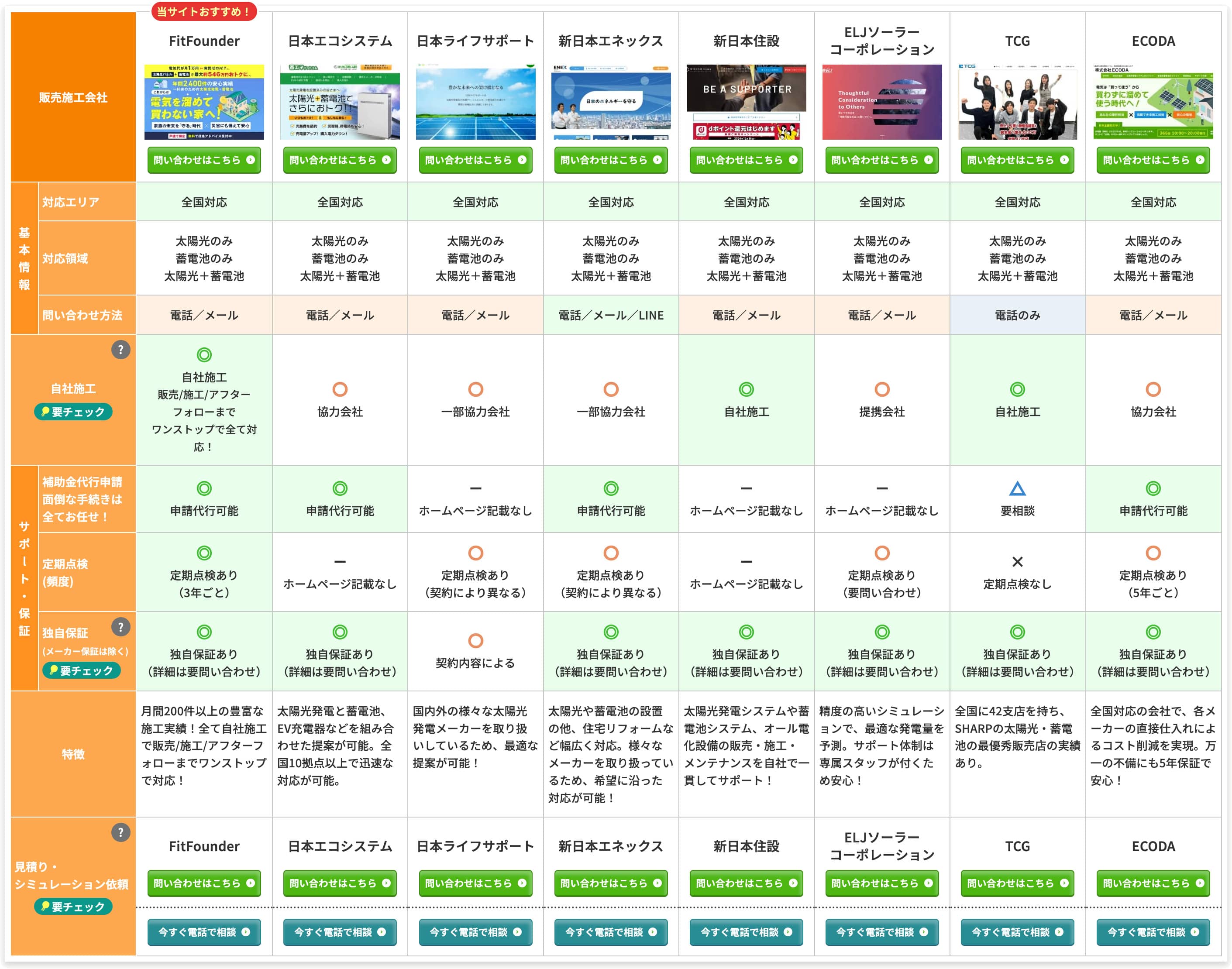Screen dimensions: 1232x969
Task: Click 新日本住設 company name in bottom row
Action: click(x=746, y=846)
